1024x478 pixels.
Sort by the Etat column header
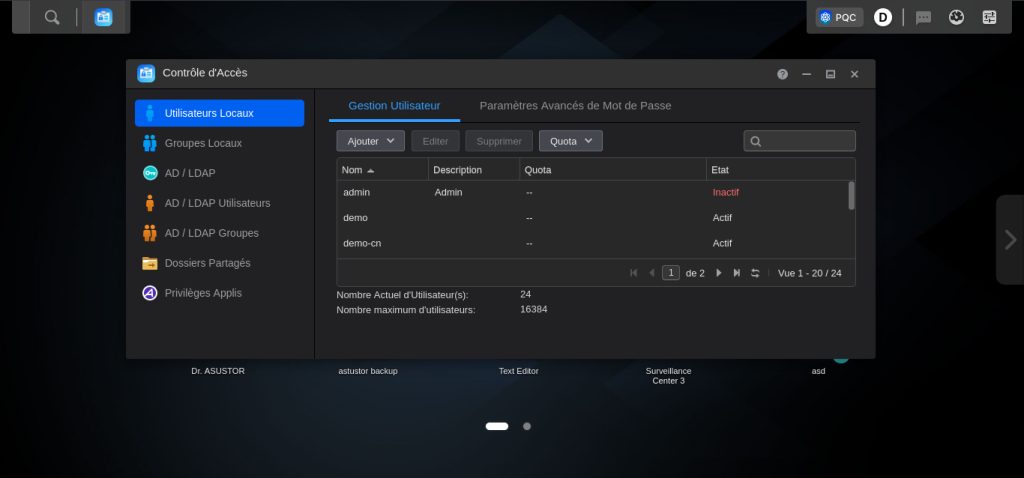click(780, 170)
